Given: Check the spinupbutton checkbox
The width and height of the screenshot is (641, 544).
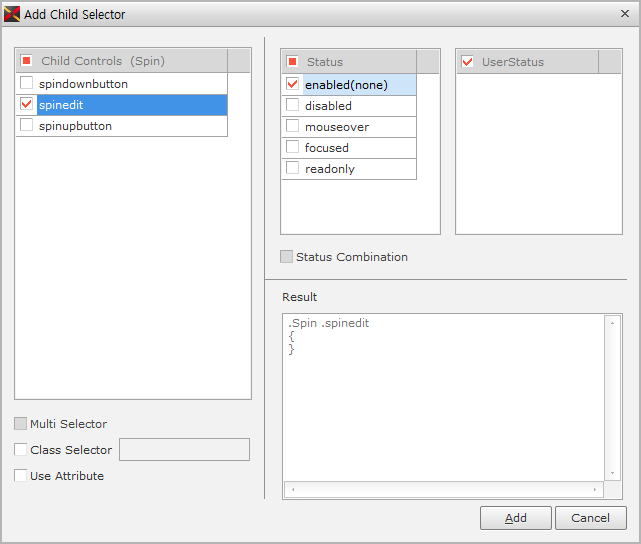Looking at the screenshot, I should point(27,126).
